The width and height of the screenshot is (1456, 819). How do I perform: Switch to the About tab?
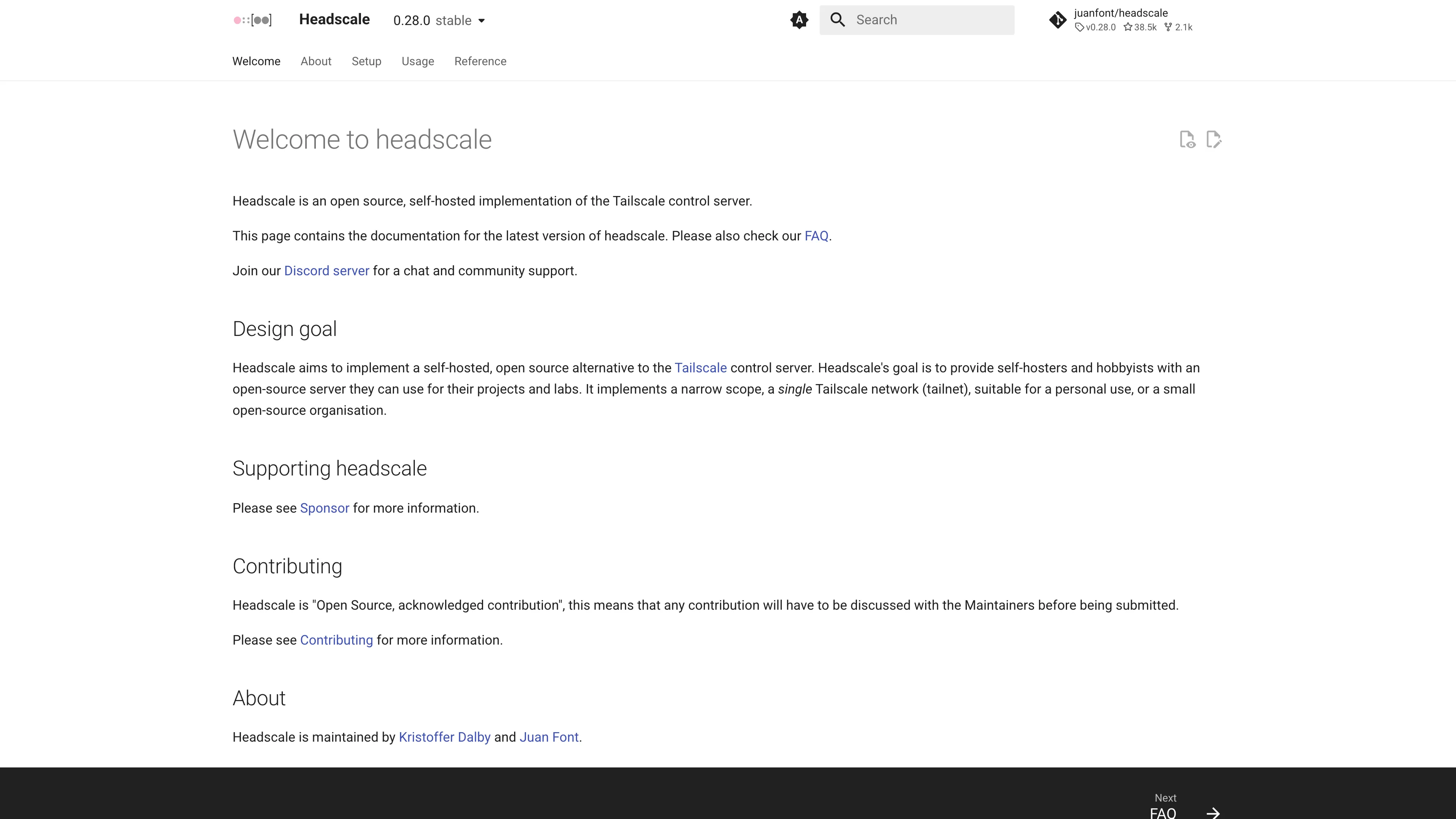[x=316, y=61]
